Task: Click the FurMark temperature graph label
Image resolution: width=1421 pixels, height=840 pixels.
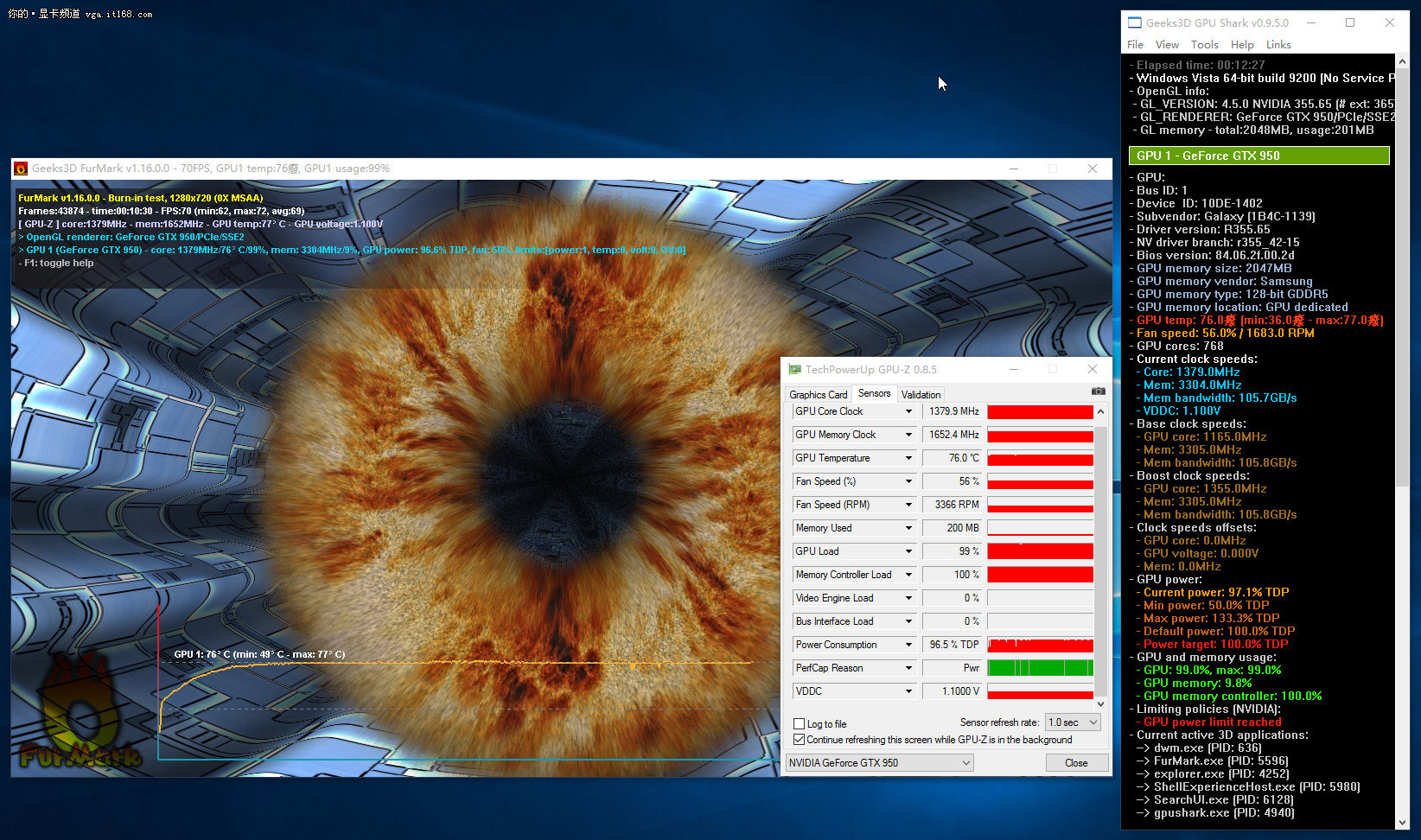Action: pyautogui.click(x=259, y=654)
